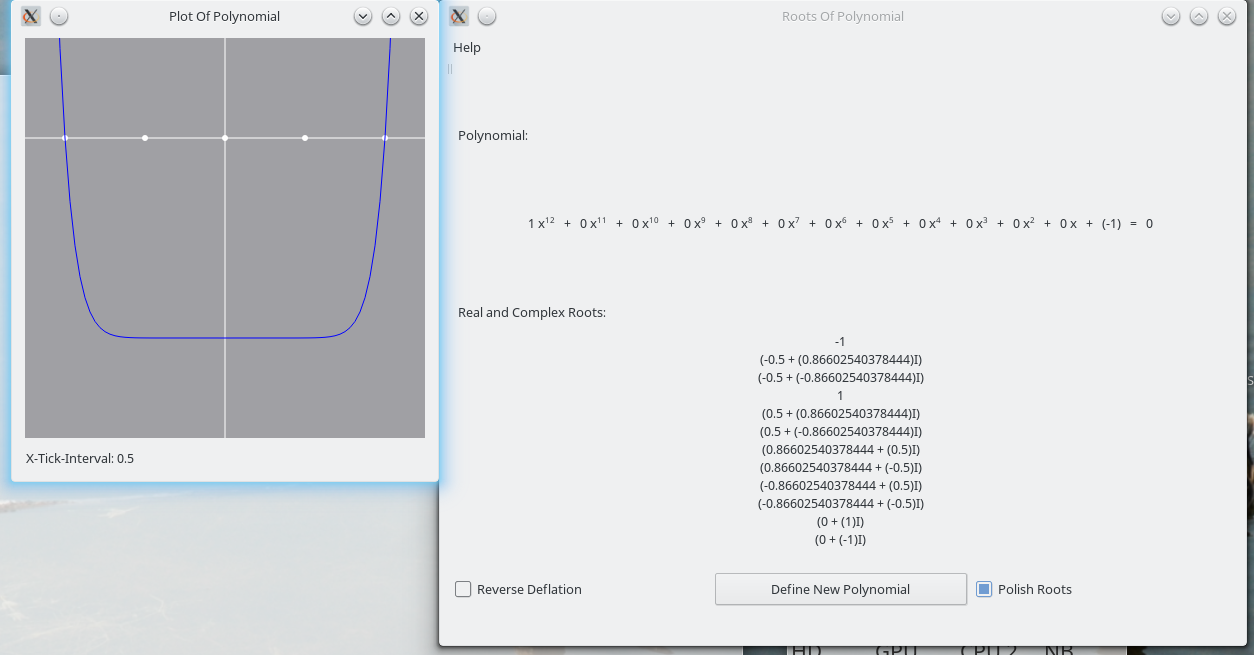The width and height of the screenshot is (1254, 655).
Task: Pin the Roots Of Polynomial window to all desktops
Action: click(x=487, y=16)
